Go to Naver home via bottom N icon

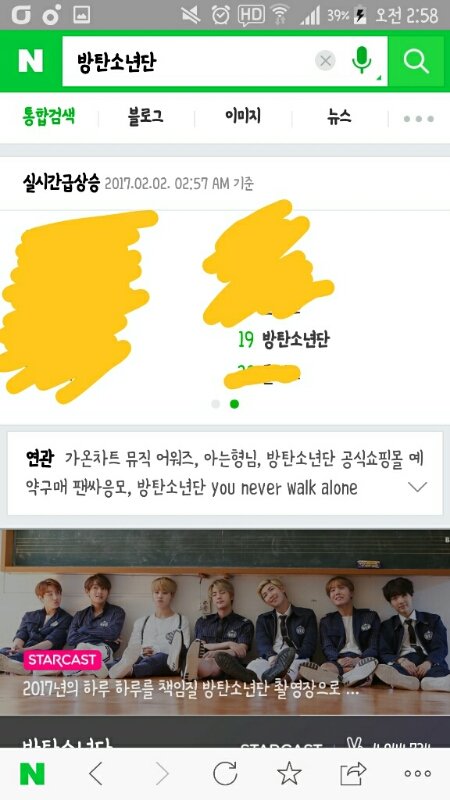tap(32, 774)
